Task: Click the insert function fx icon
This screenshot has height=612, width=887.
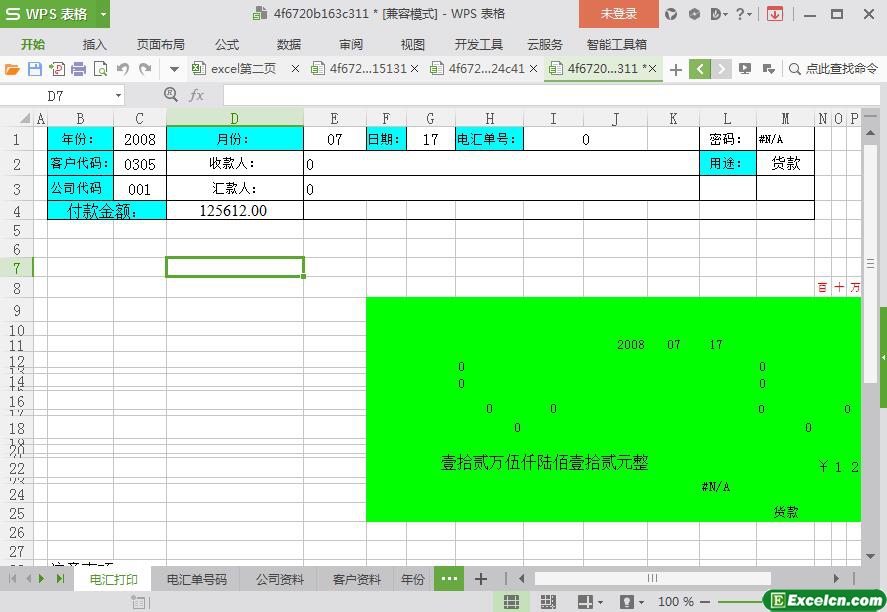Action: point(196,95)
